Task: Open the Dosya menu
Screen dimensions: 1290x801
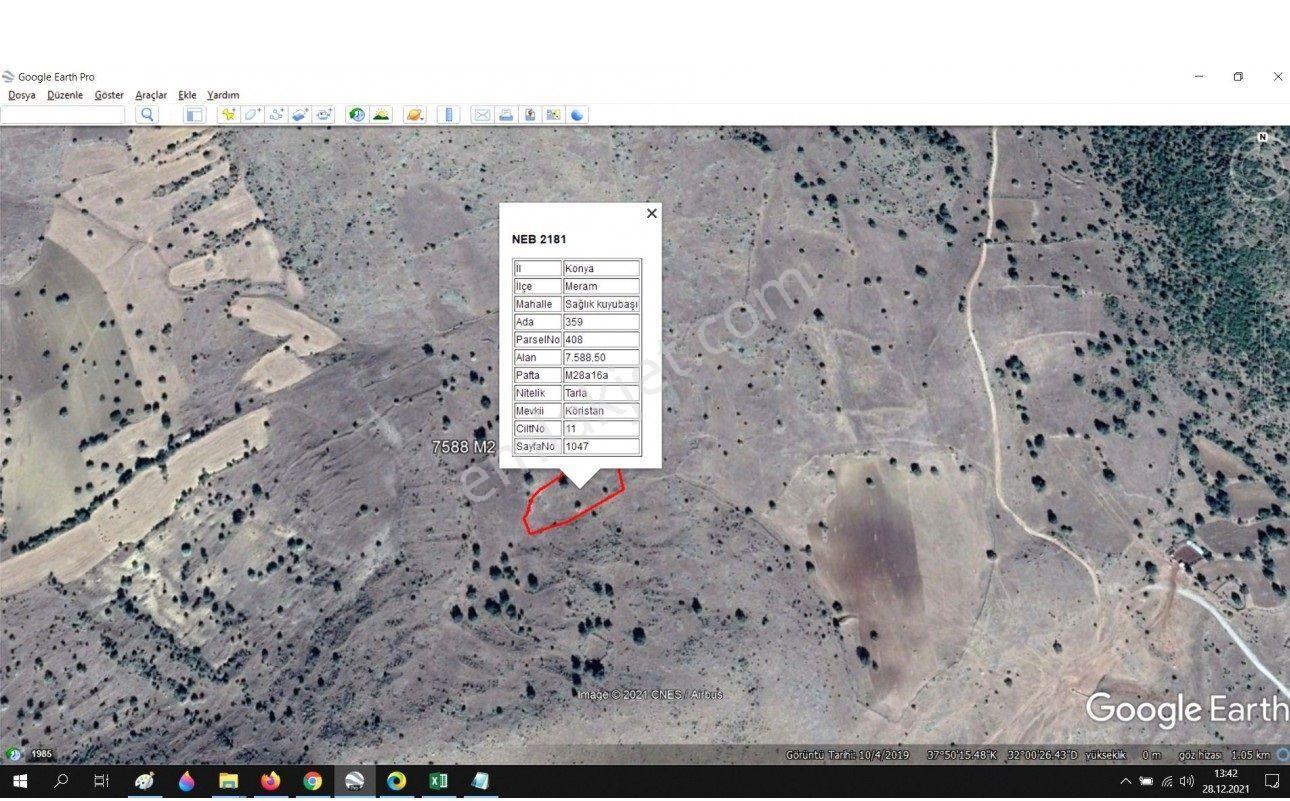Action: click(21, 95)
